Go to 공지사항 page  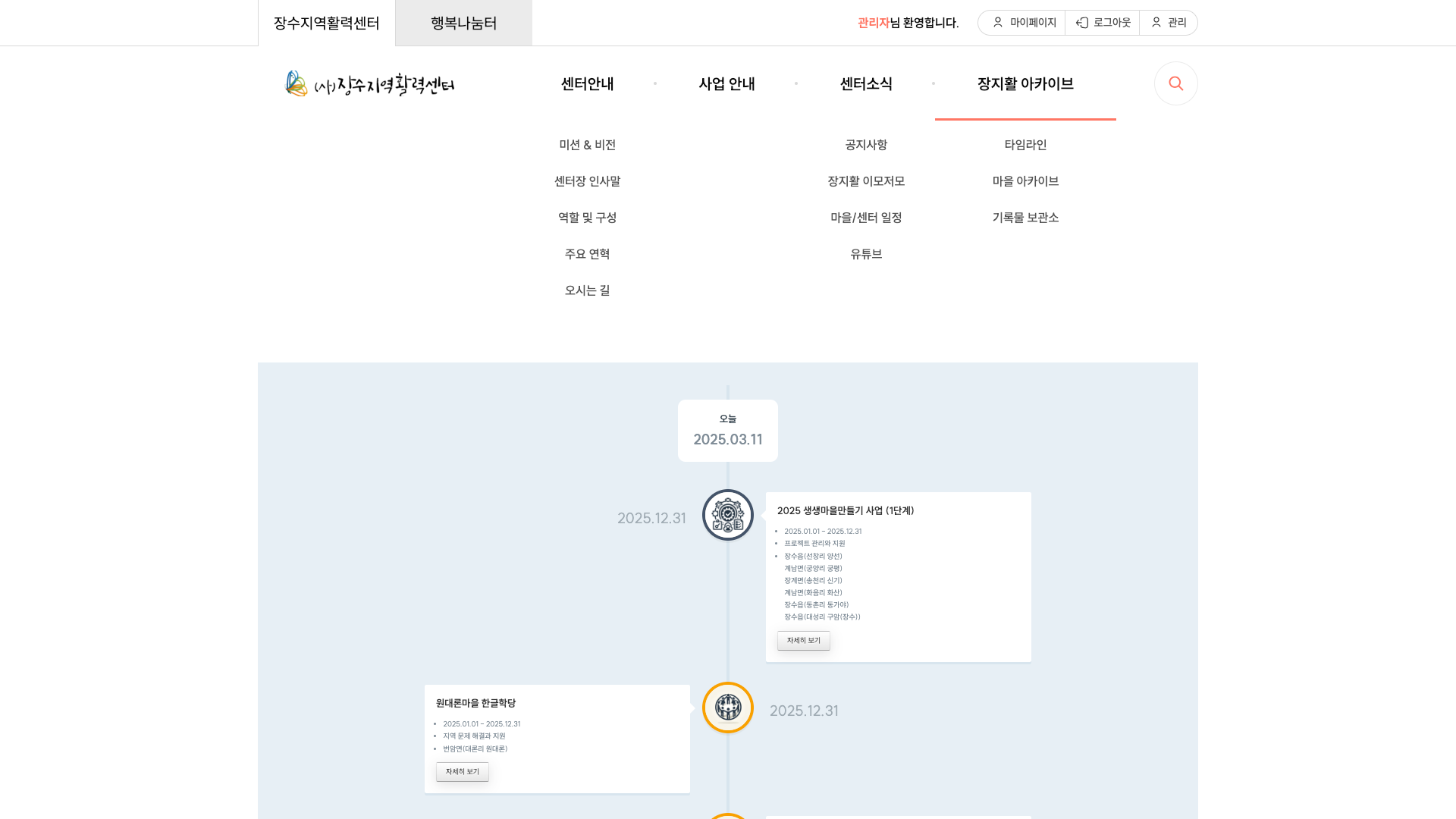click(866, 145)
